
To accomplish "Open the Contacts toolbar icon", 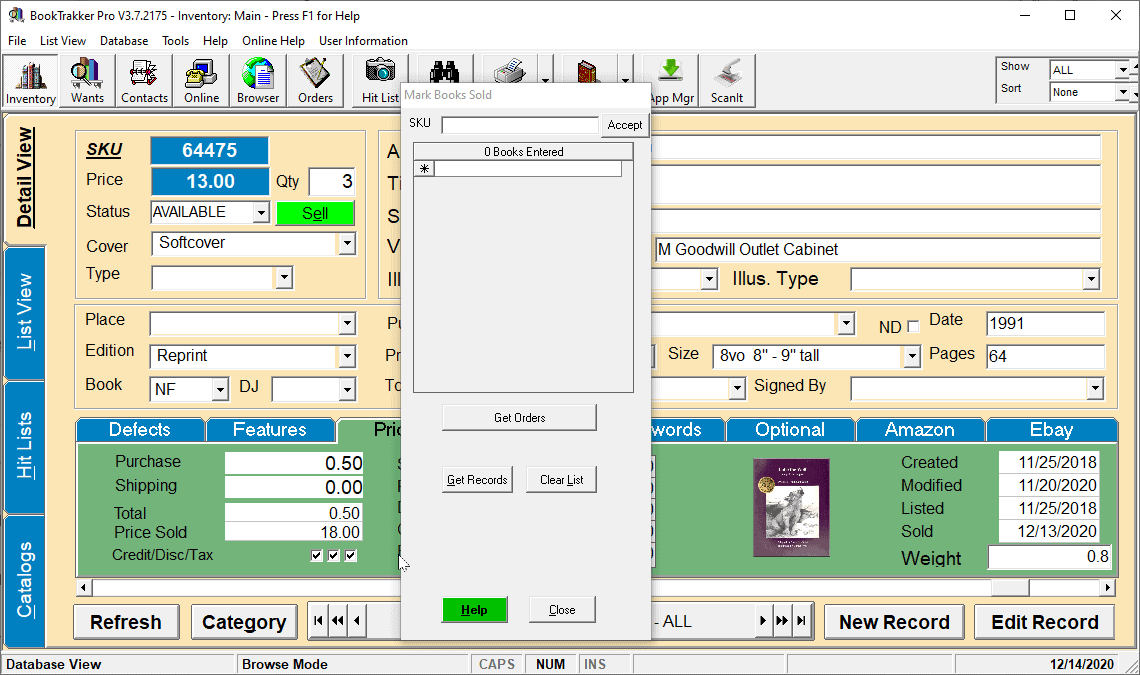I will (x=144, y=81).
